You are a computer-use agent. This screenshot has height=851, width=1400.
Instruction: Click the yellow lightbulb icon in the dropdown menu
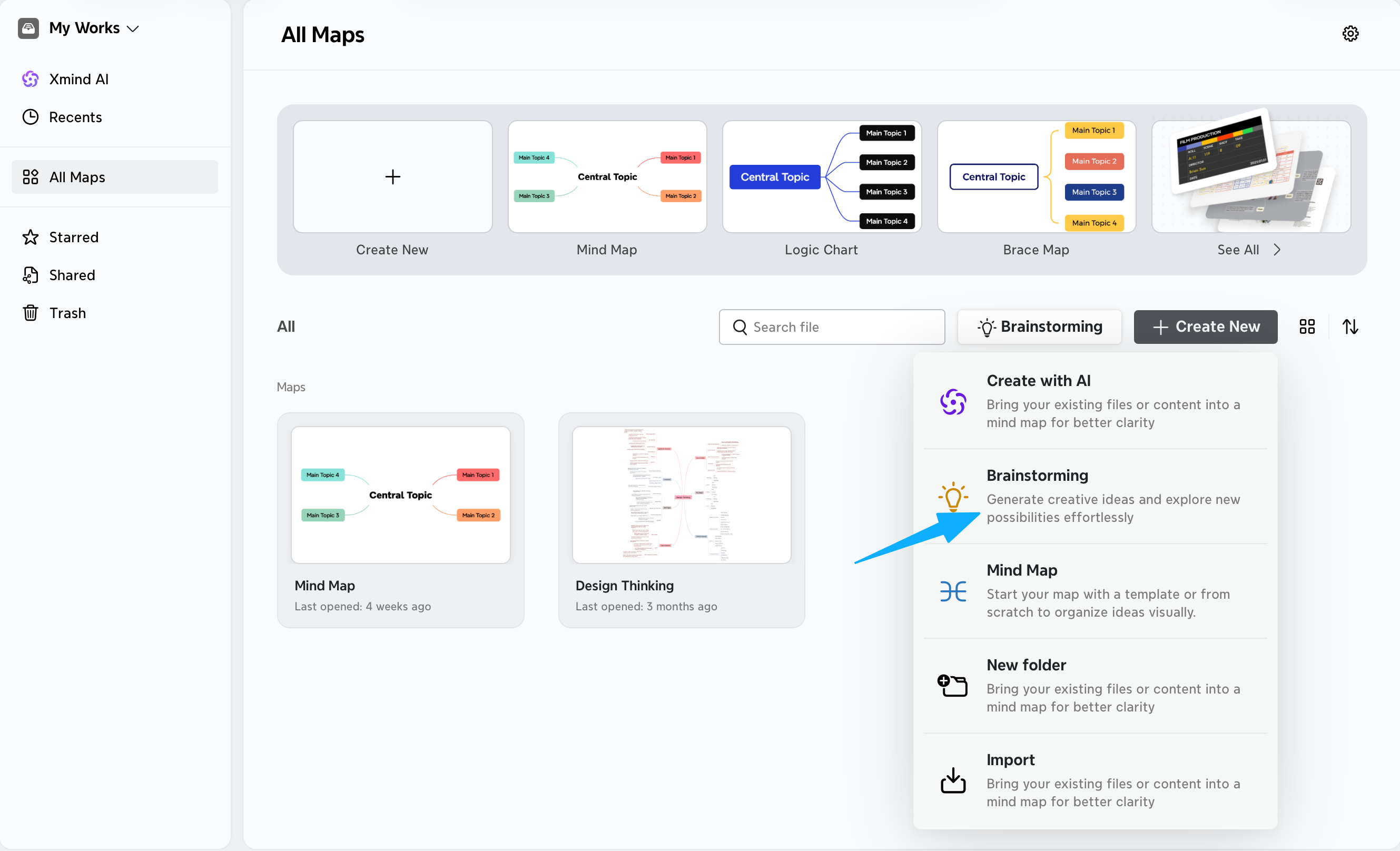pyautogui.click(x=953, y=497)
